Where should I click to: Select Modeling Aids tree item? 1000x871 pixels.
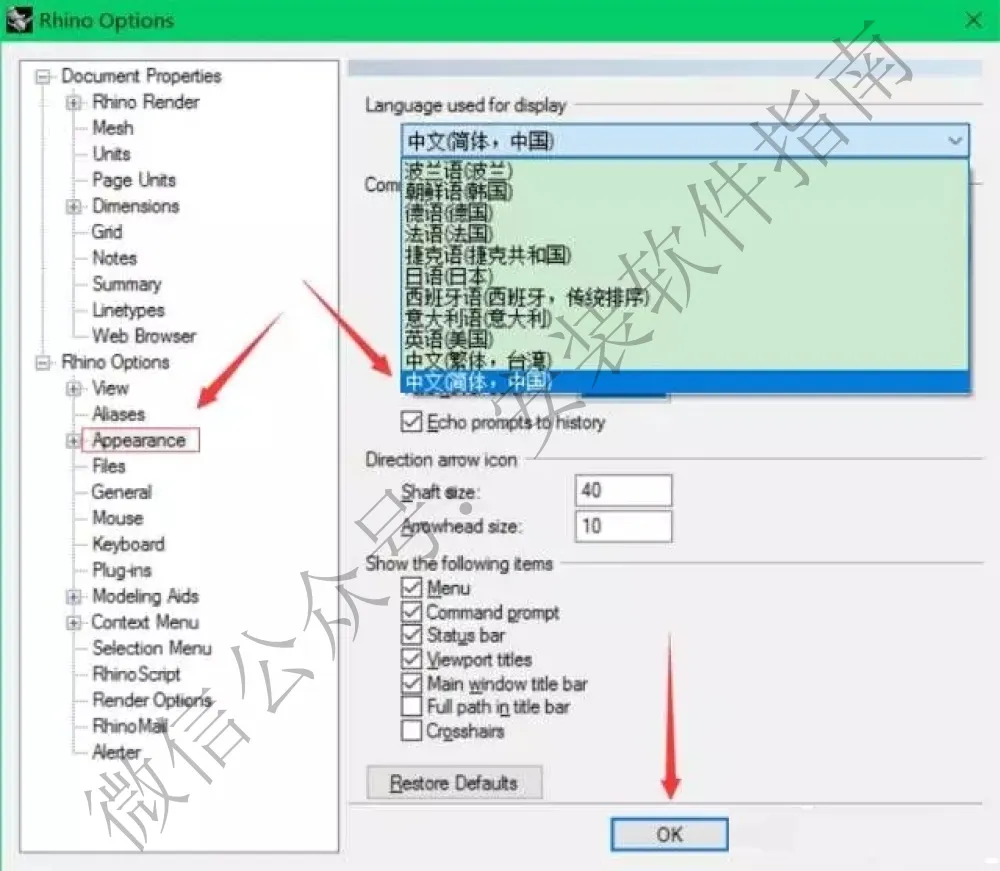click(x=145, y=597)
